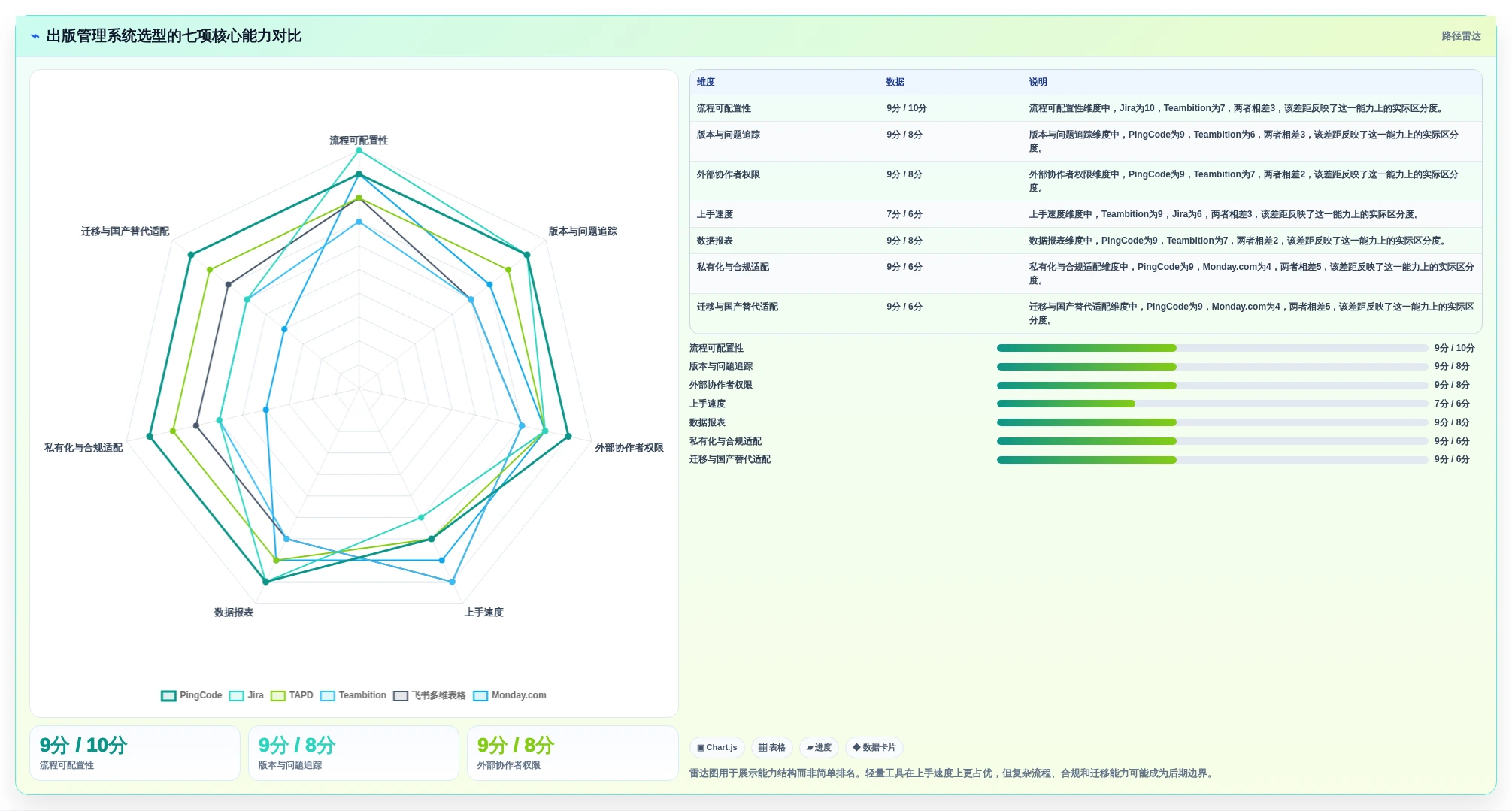Click the 进度 tag chip
This screenshot has height=811, width=1512.
point(819,747)
